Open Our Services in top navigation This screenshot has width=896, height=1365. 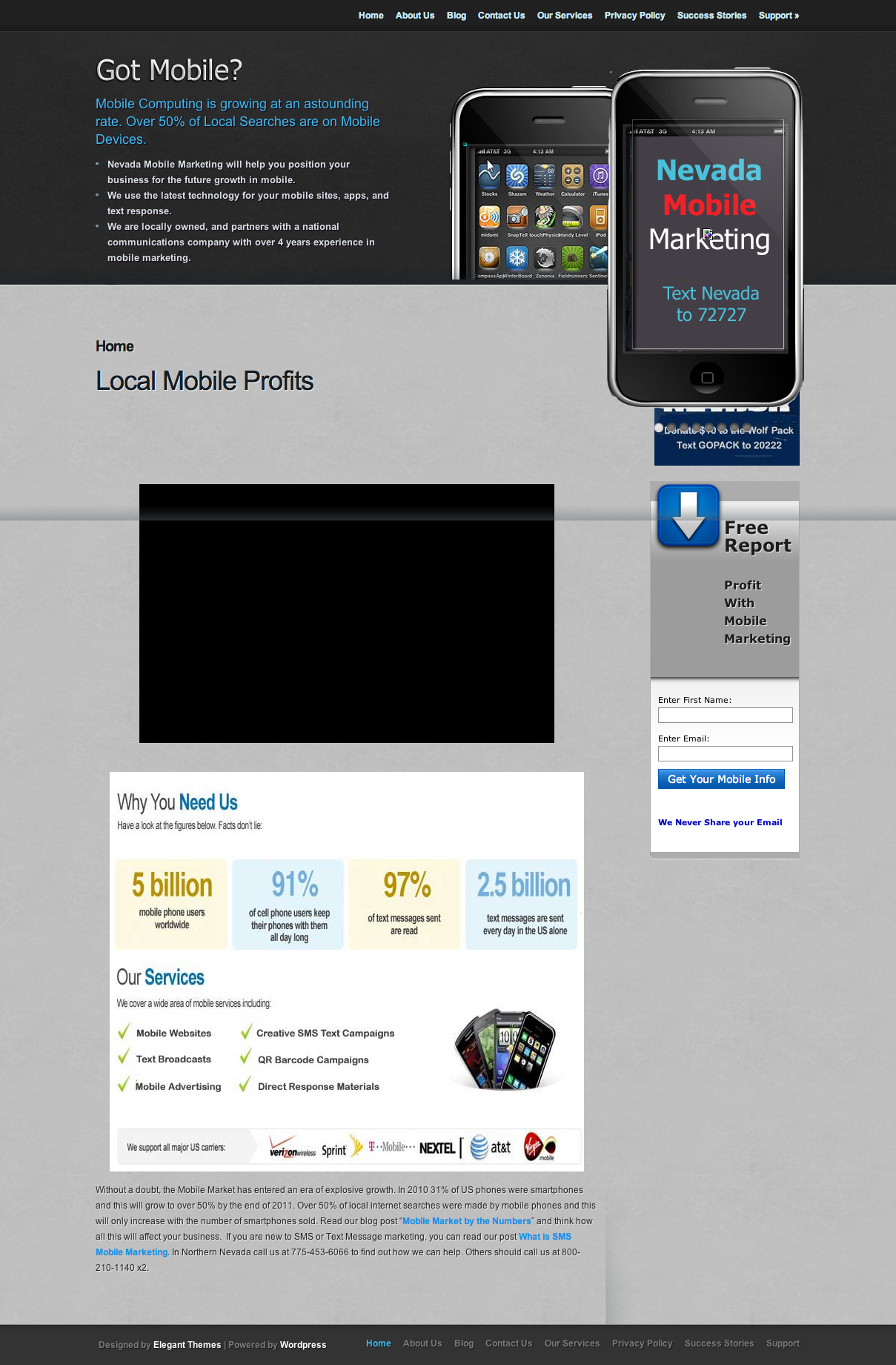[564, 16]
